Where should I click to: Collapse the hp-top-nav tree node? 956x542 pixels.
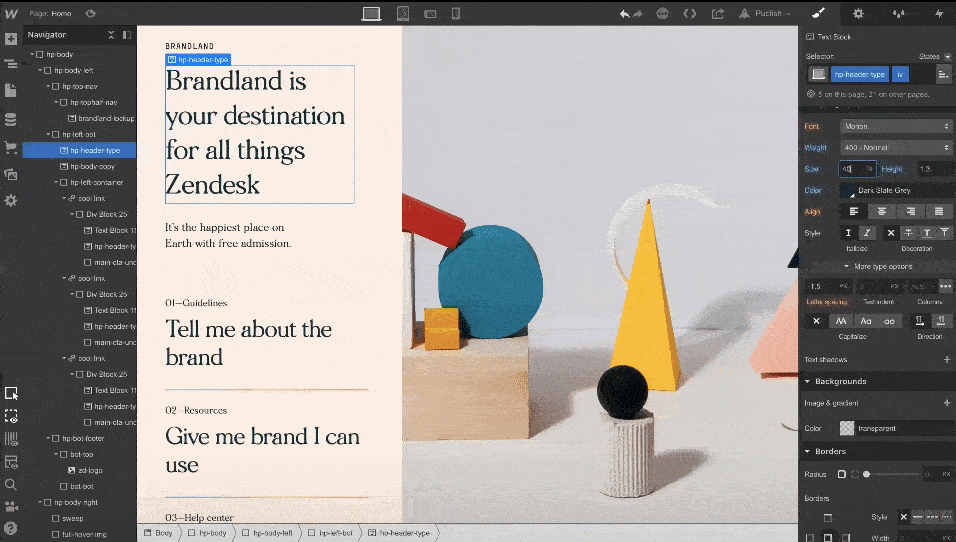48,87
